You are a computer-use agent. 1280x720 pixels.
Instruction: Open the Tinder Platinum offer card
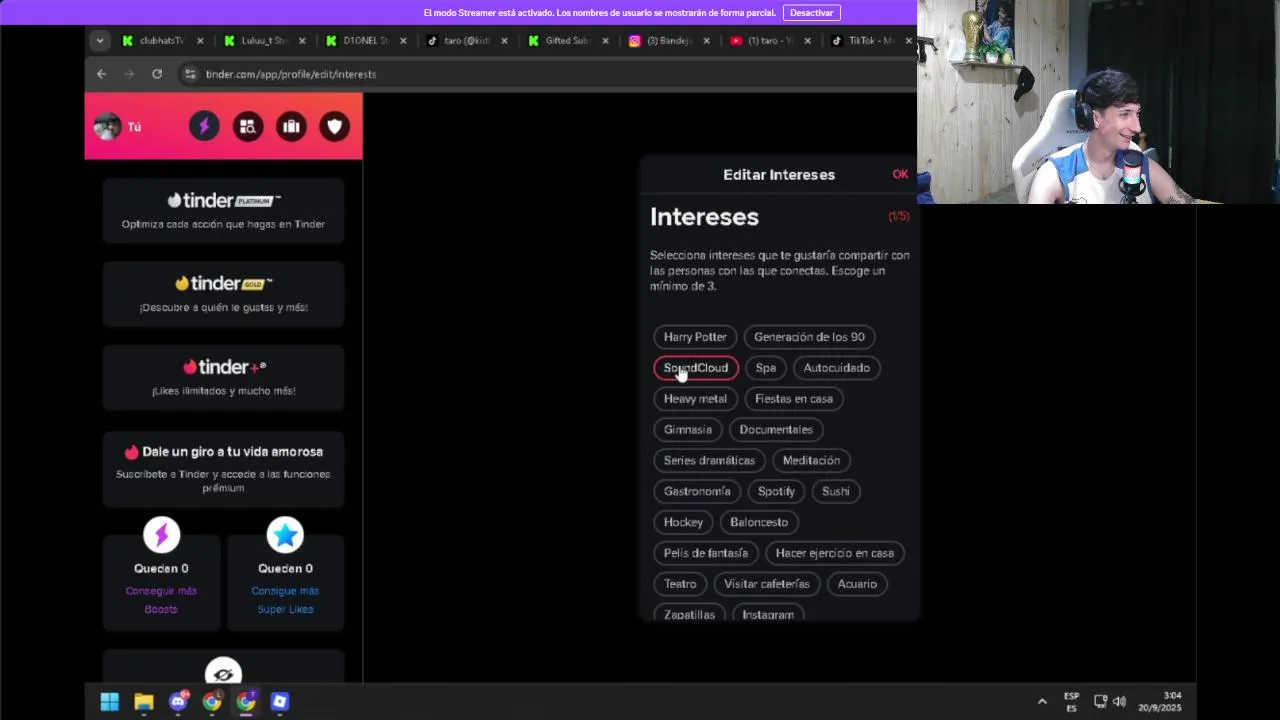[x=223, y=211]
